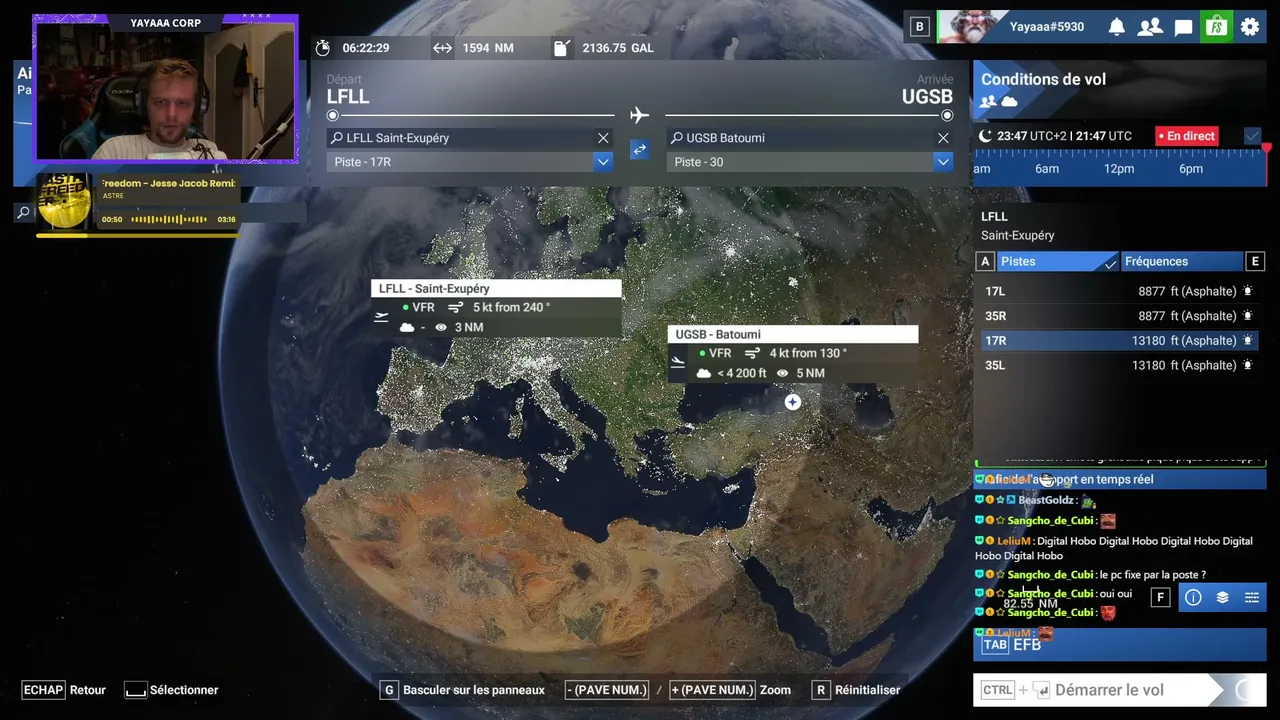Open the info panel icon
The width and height of the screenshot is (1280, 720).
[x=1193, y=597]
